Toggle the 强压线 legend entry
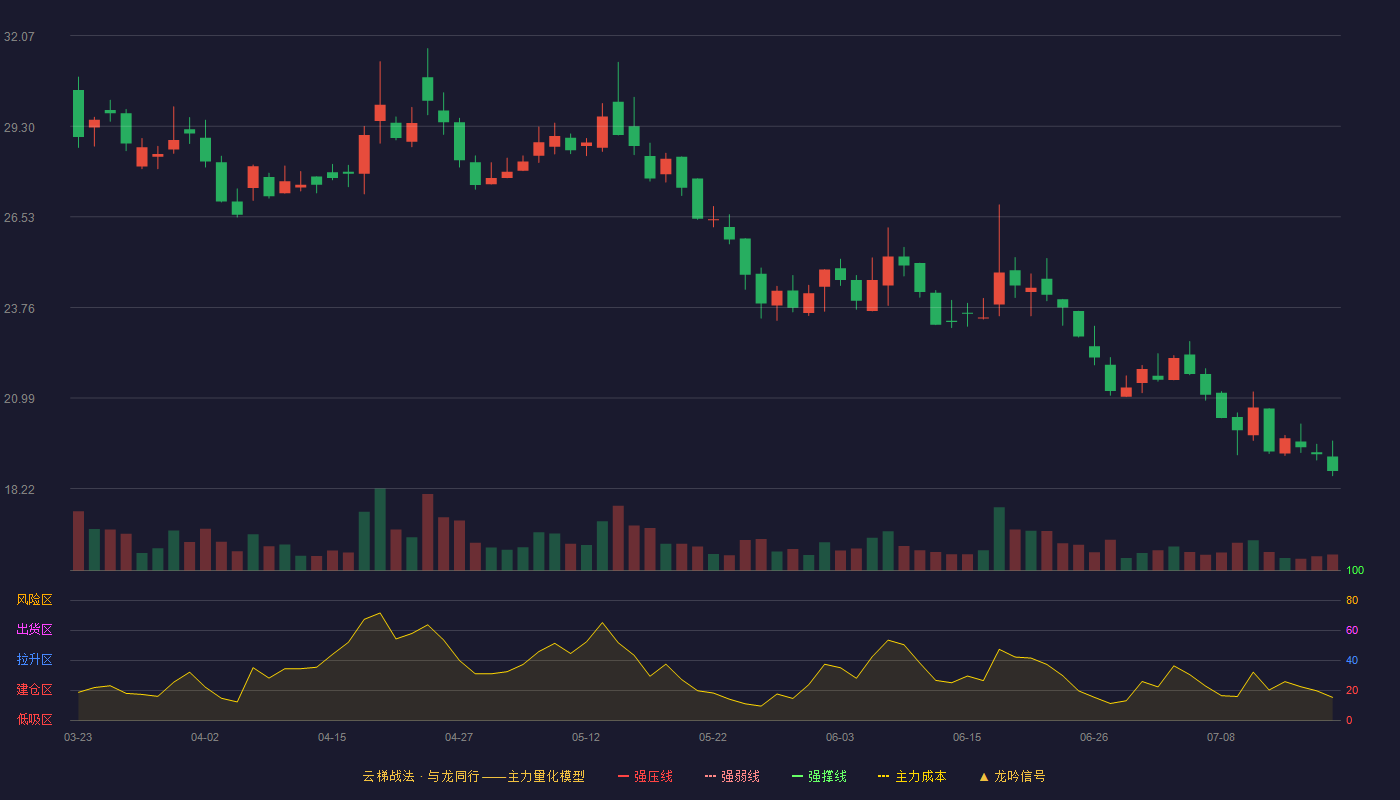The width and height of the screenshot is (1400, 800). pyautogui.click(x=645, y=776)
